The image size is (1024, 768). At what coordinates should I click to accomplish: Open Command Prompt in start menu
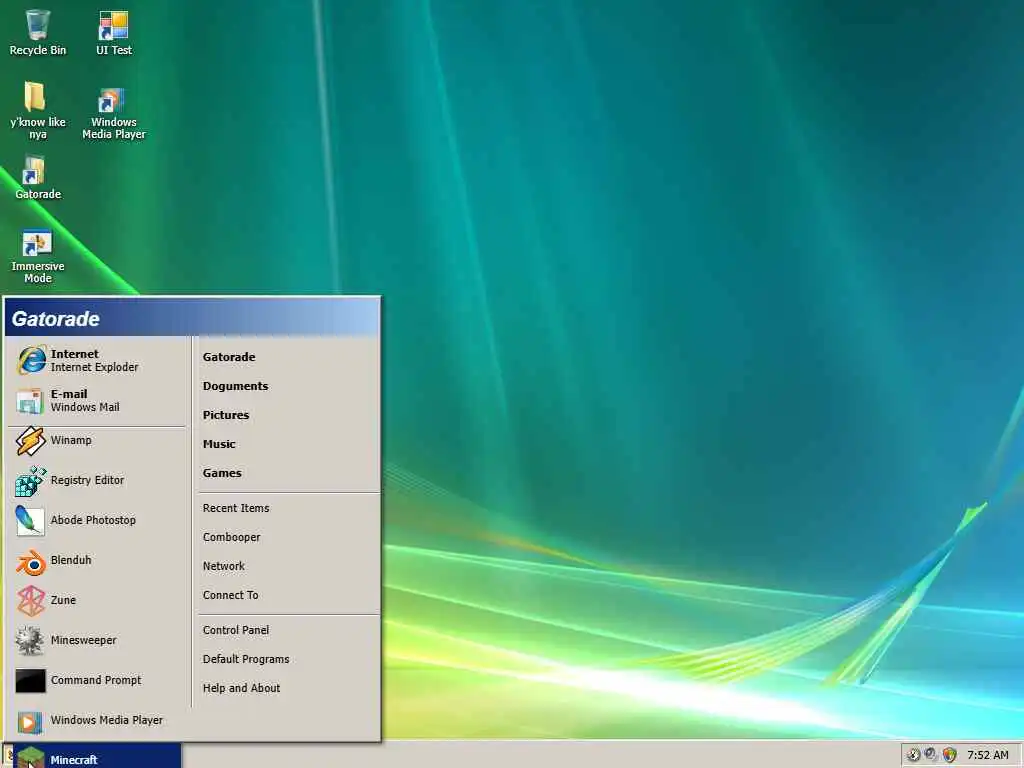point(97,680)
